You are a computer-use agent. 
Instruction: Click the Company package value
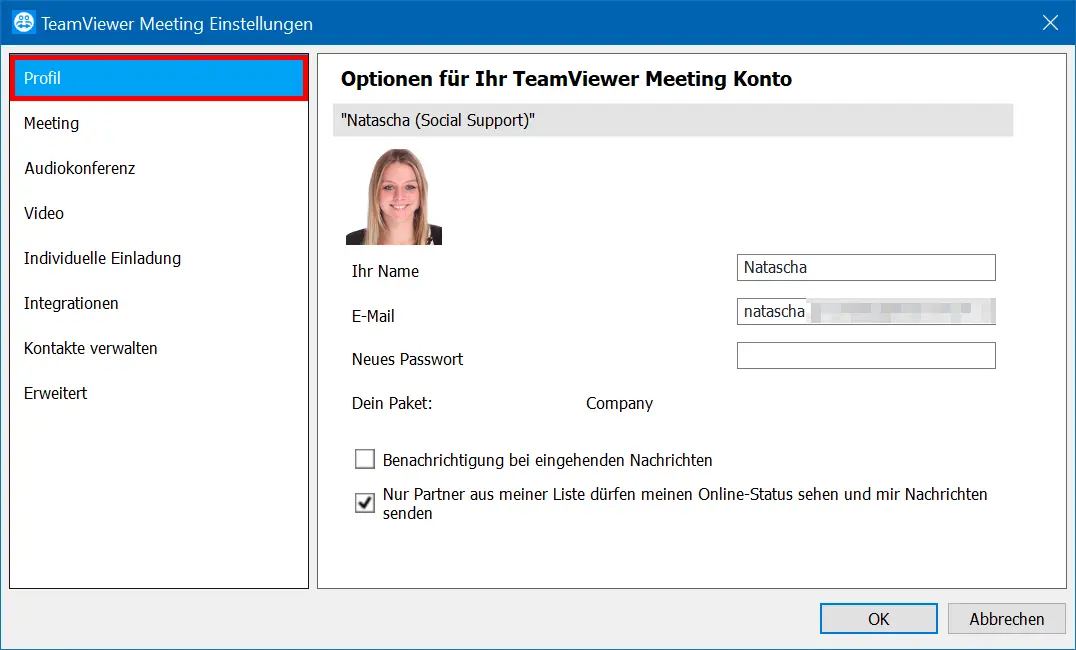[619, 404]
